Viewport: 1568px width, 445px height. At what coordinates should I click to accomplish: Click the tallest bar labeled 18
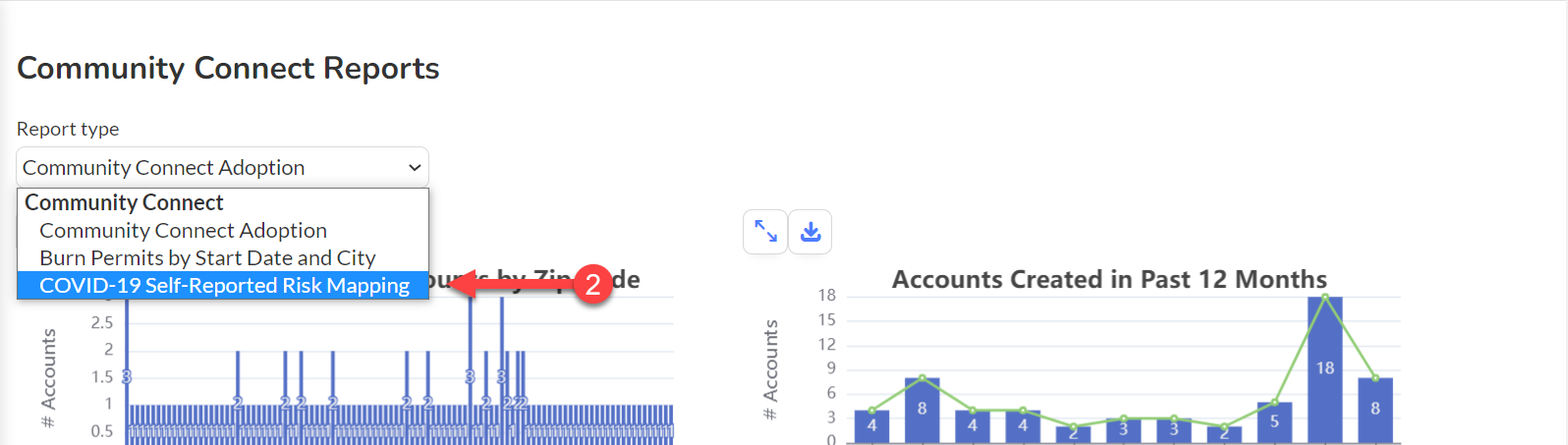click(1324, 368)
